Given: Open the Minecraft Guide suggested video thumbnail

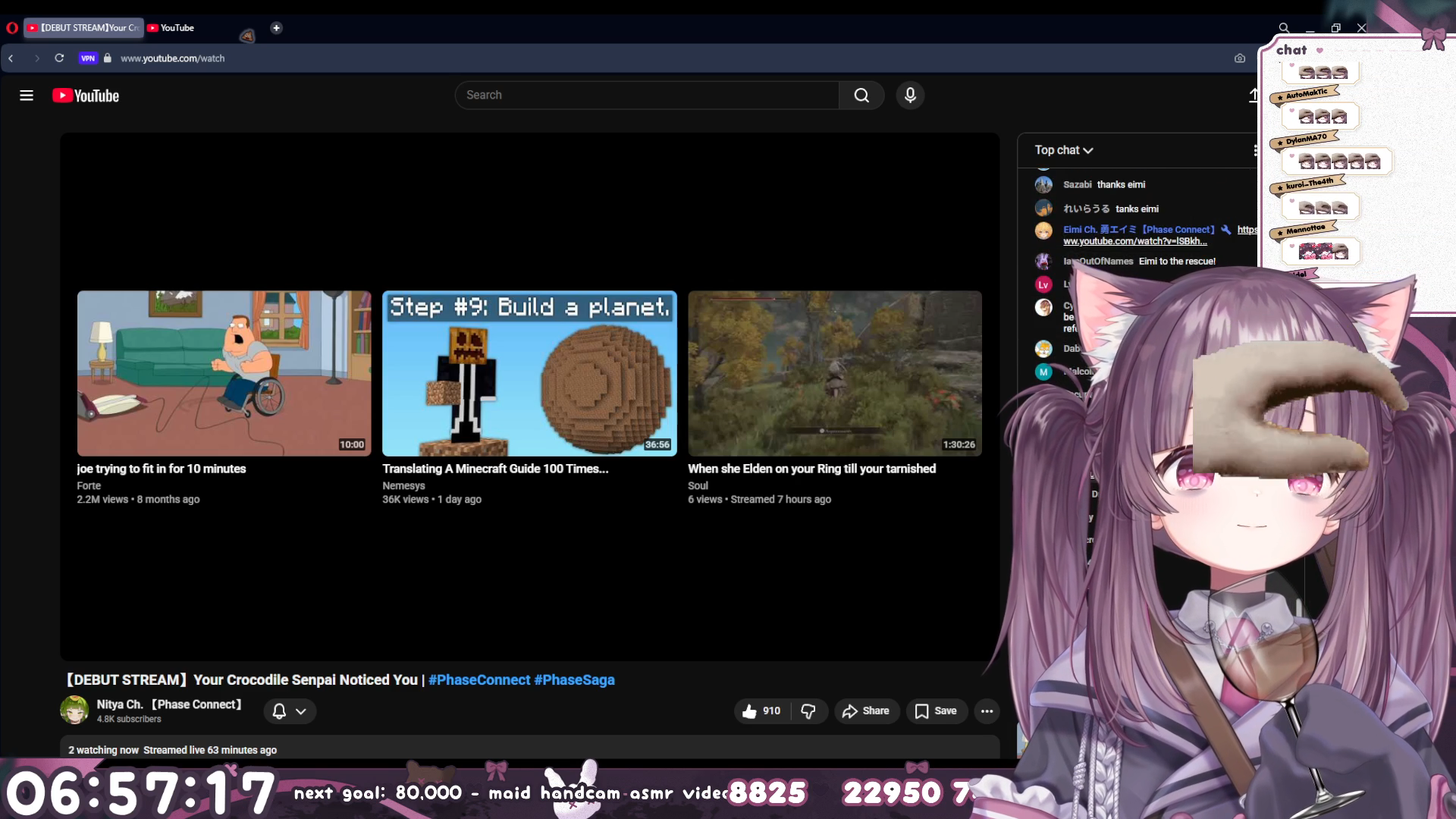Looking at the screenshot, I should pyautogui.click(x=529, y=373).
